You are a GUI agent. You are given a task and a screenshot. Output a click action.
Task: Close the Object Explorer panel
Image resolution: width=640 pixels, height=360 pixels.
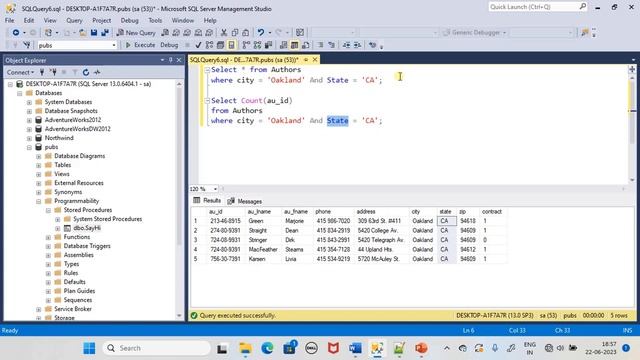(x=179, y=60)
